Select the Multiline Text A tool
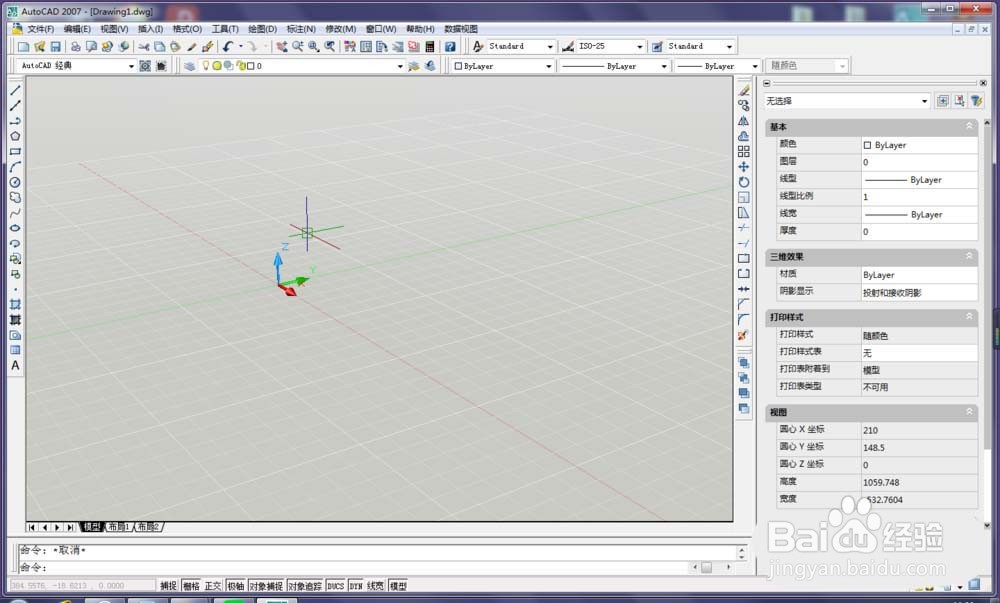 pos(15,366)
